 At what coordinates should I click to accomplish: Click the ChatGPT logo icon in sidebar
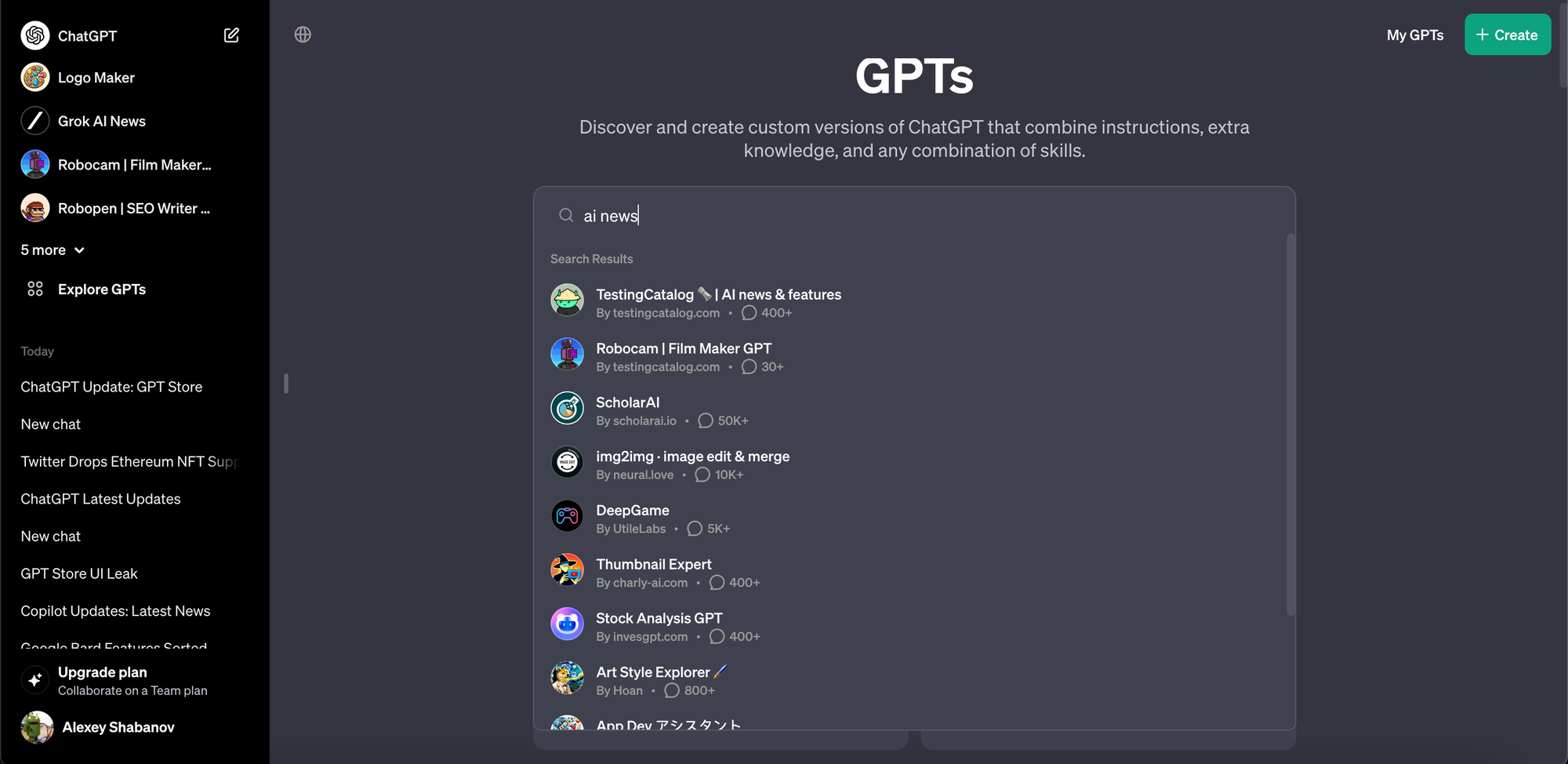[35, 35]
